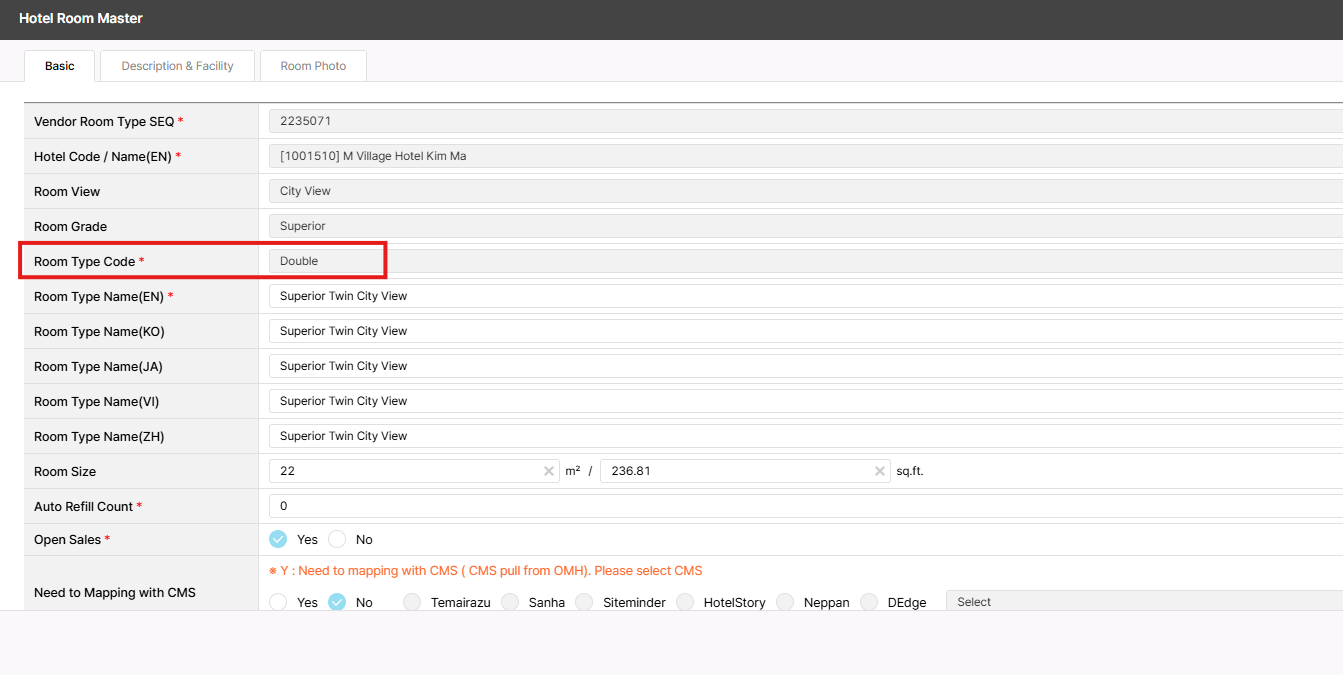Image resolution: width=1343 pixels, height=675 pixels.
Task: Focus the Room Type Name(KO) text box
Action: [800, 331]
